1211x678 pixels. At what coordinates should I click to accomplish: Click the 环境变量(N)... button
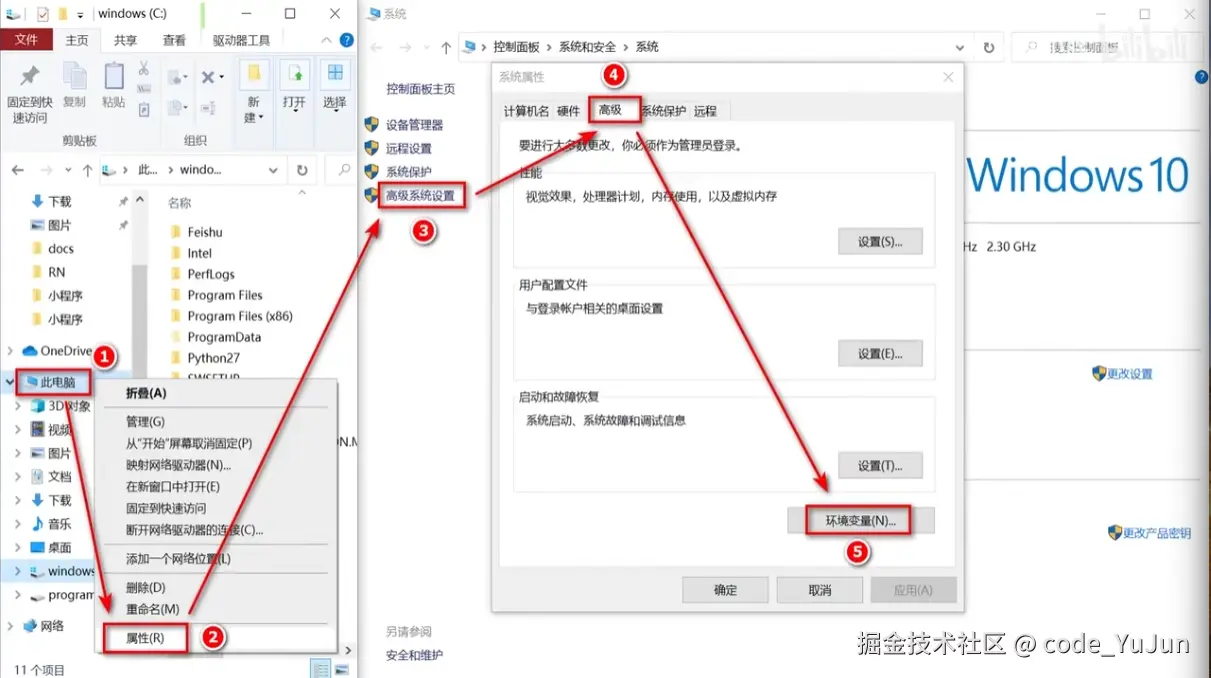click(x=860, y=521)
